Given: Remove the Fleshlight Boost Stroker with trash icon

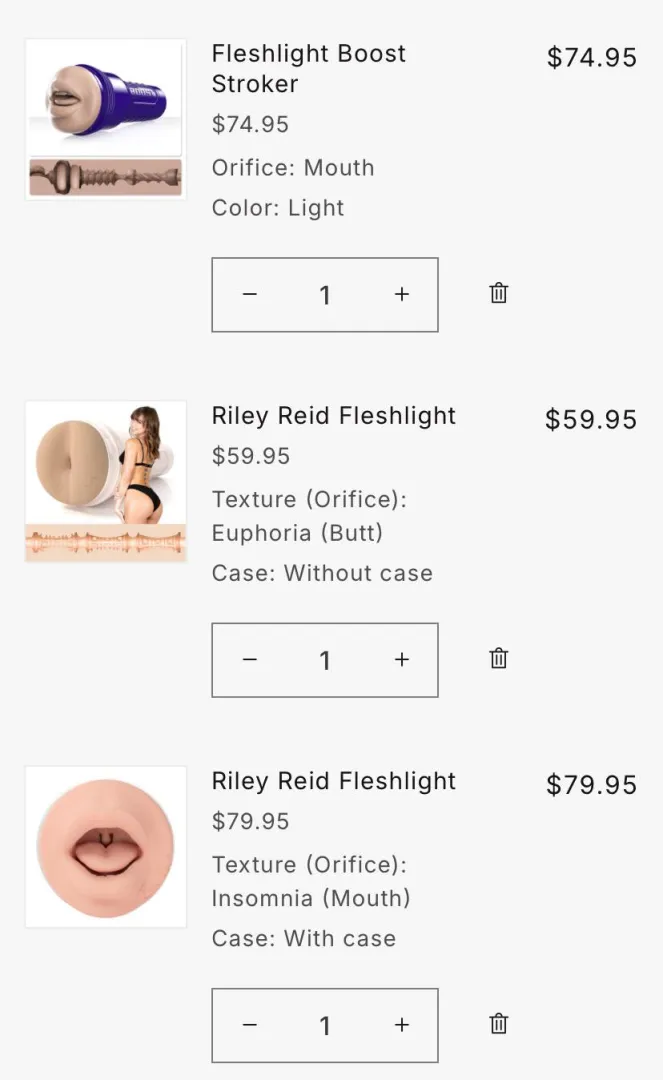Looking at the screenshot, I should [498, 293].
